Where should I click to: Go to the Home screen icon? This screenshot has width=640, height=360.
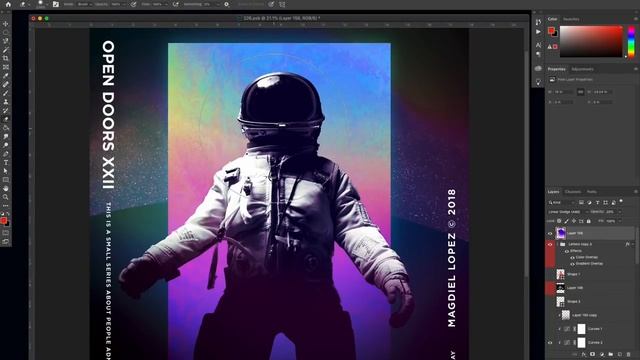click(x=8, y=4)
